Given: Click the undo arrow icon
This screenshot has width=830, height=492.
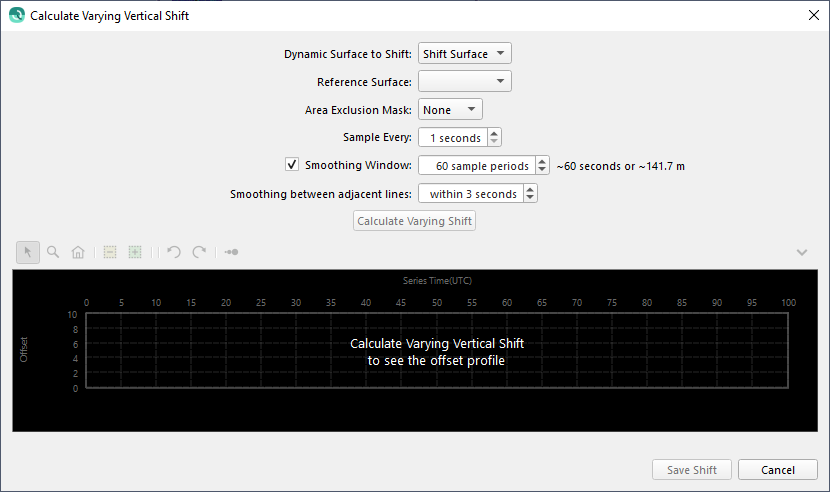Looking at the screenshot, I should coord(174,252).
